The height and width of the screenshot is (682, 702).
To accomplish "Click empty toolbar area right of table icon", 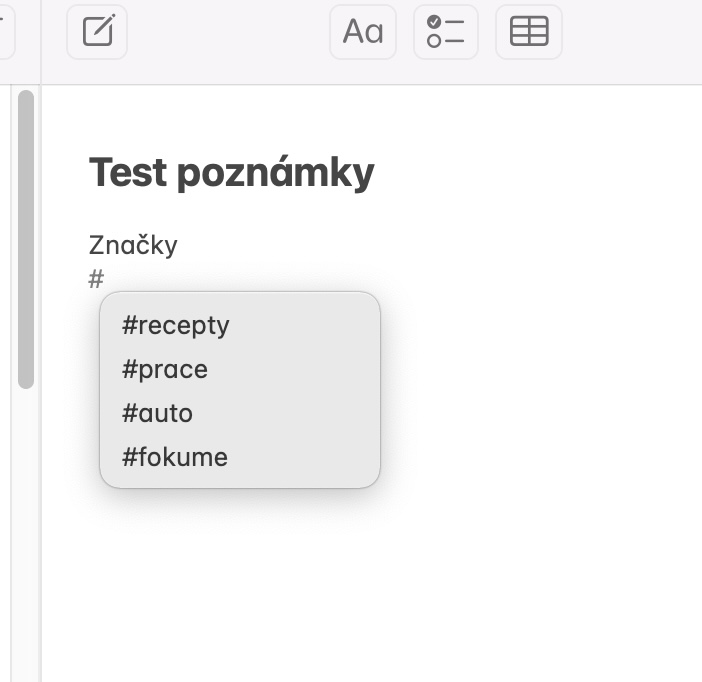I will click(x=632, y=32).
